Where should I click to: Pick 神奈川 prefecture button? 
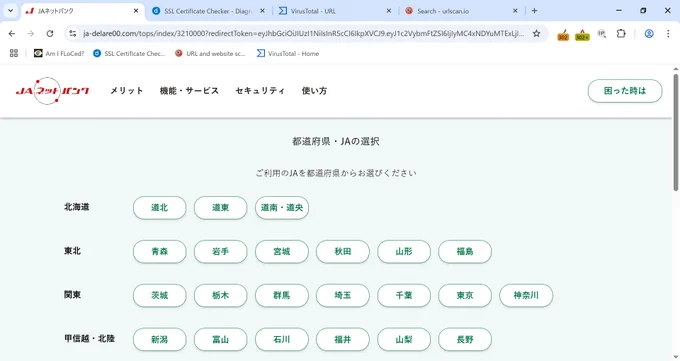(x=526, y=295)
